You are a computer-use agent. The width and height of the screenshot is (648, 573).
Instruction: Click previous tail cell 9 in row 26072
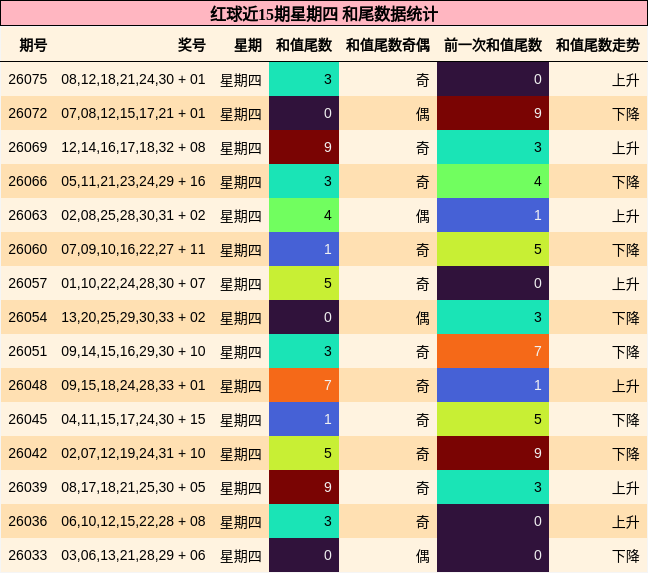[493, 113]
